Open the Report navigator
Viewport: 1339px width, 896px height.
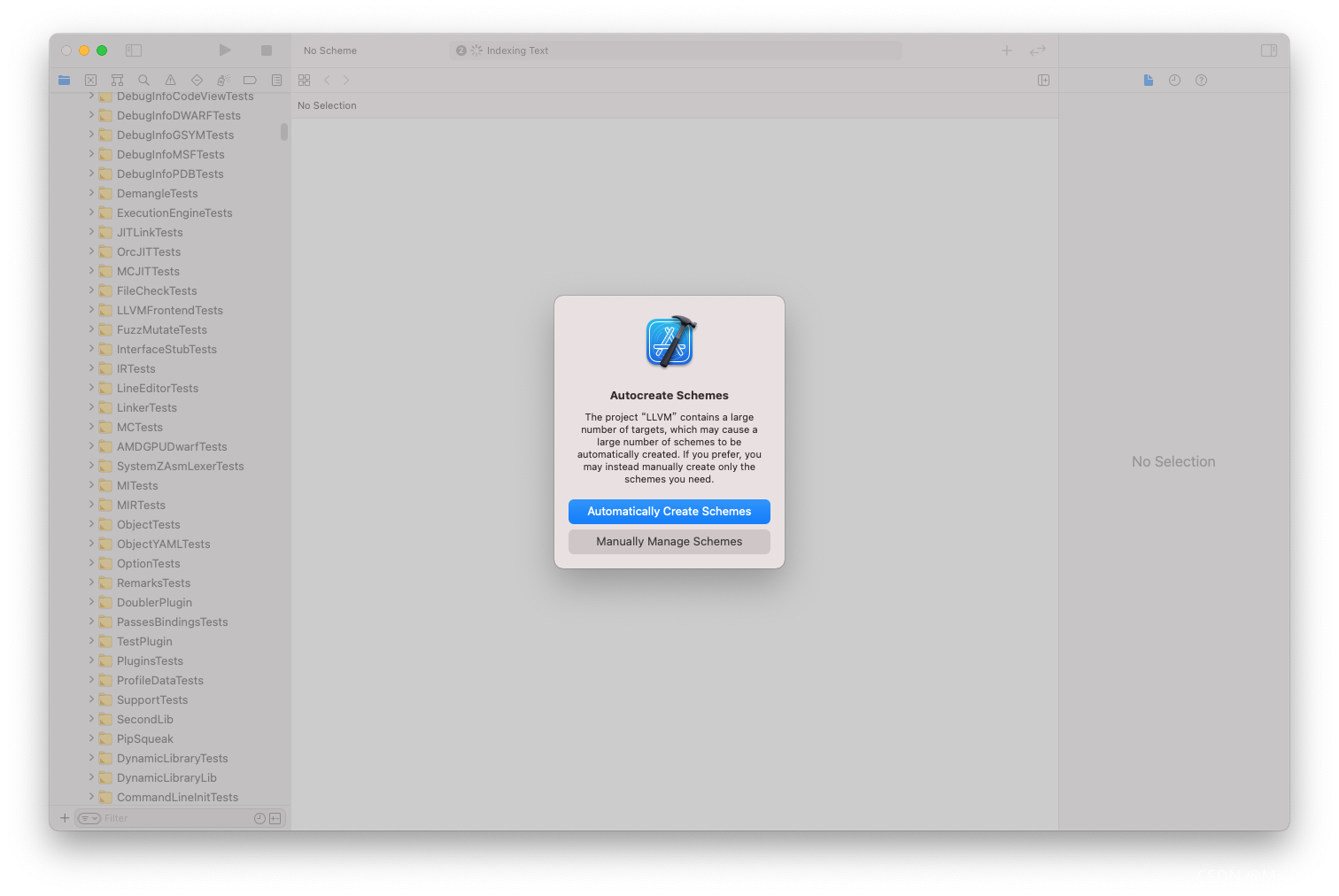pyautogui.click(x=276, y=80)
